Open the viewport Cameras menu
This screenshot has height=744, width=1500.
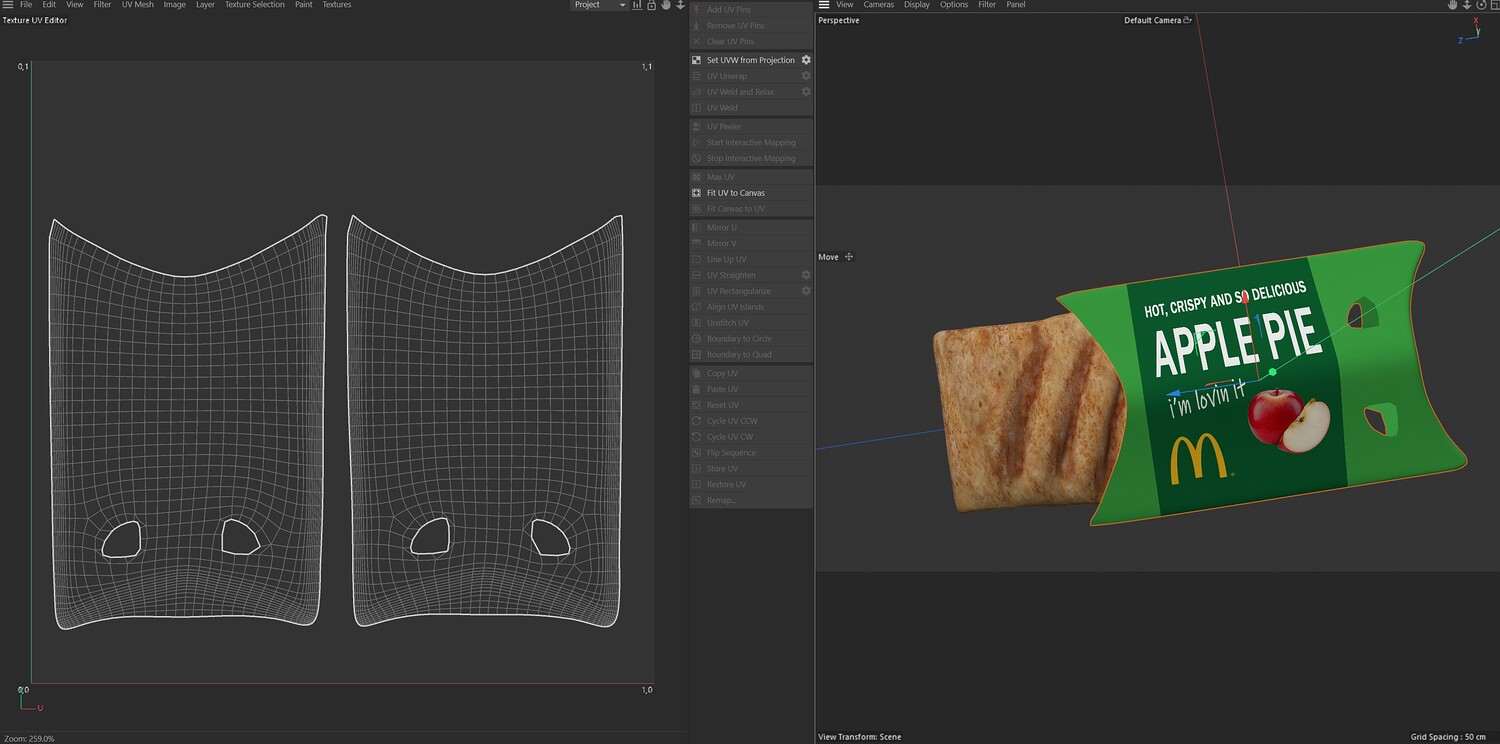point(879,5)
